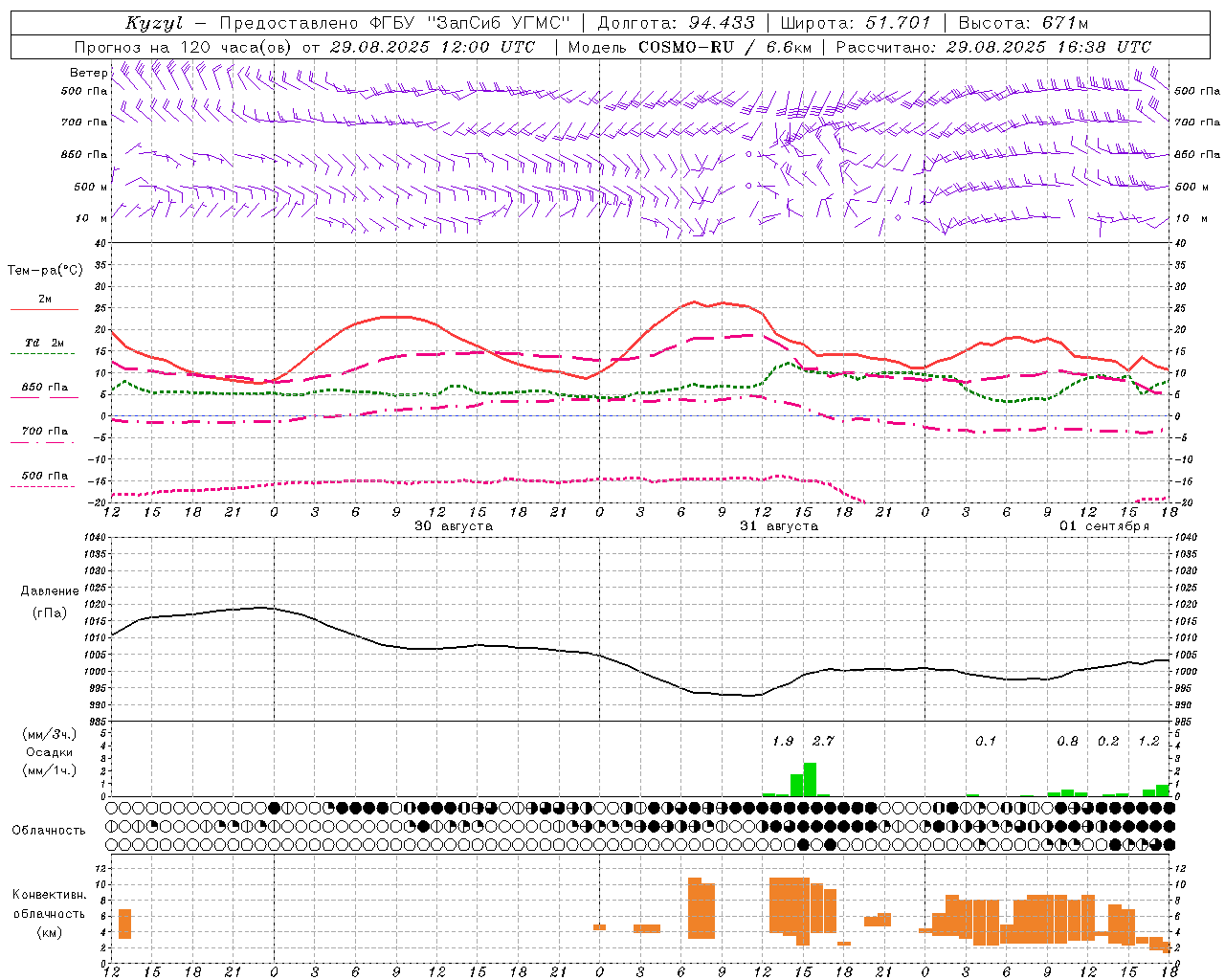This screenshot has width=1225, height=980.
Task: Click the '(гПа)' unit under Давление
Action: tap(50, 612)
